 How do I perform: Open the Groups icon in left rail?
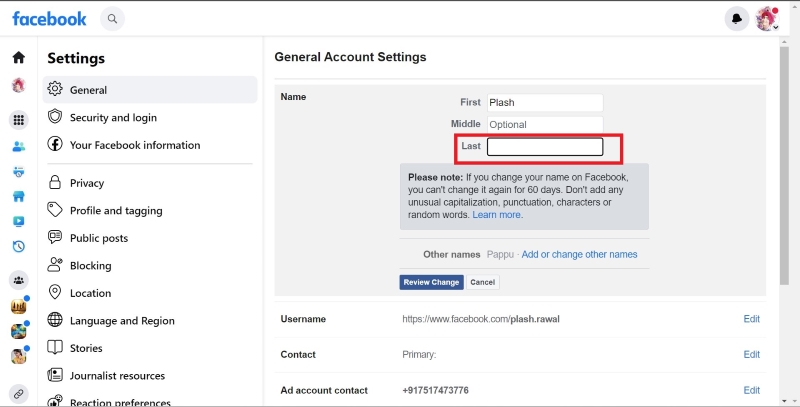point(19,280)
